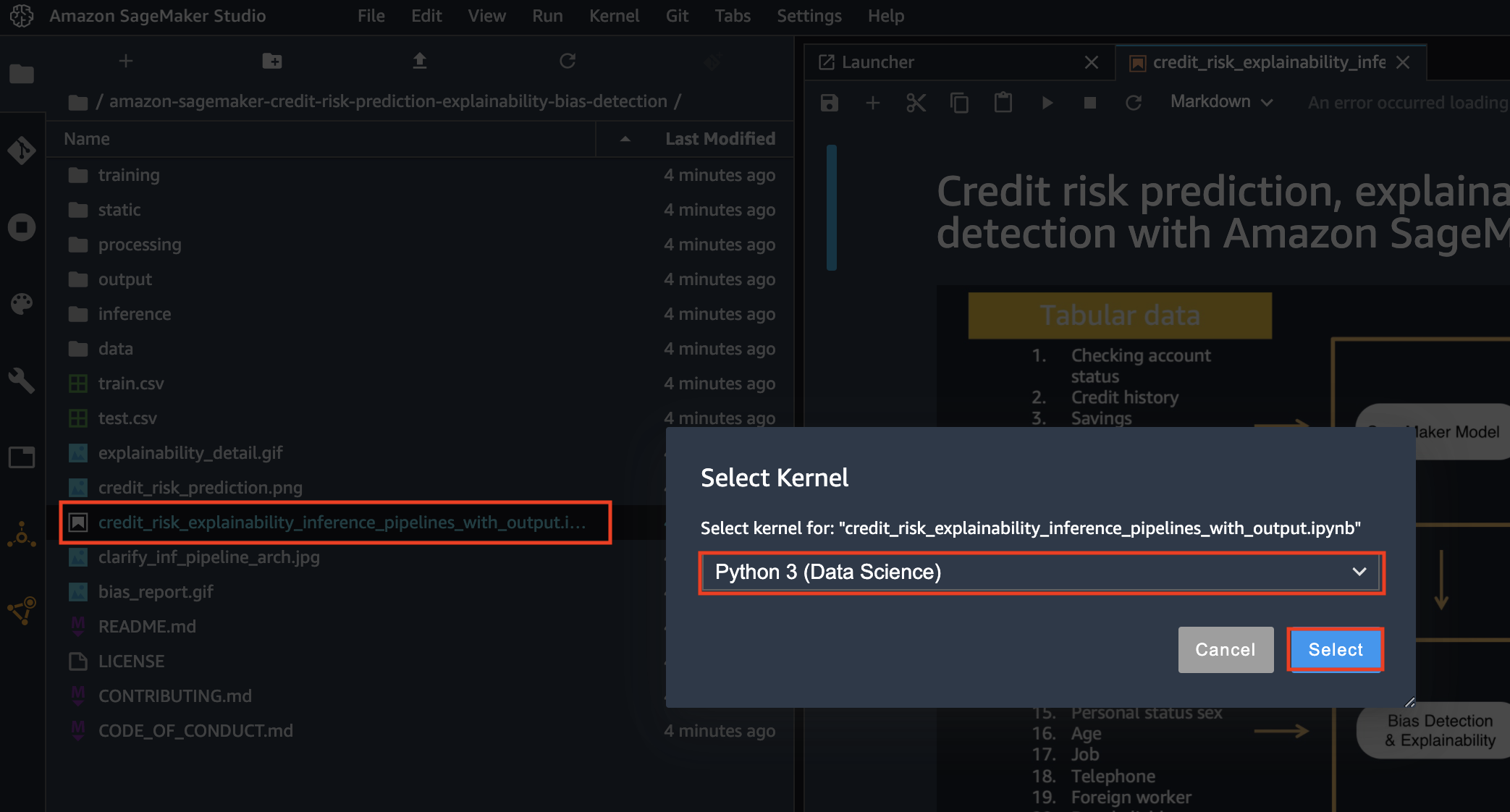Screen dimensions: 1510x812
Task: Open the Running Terminals and Kernels sidebar icon
Action: 22,227
